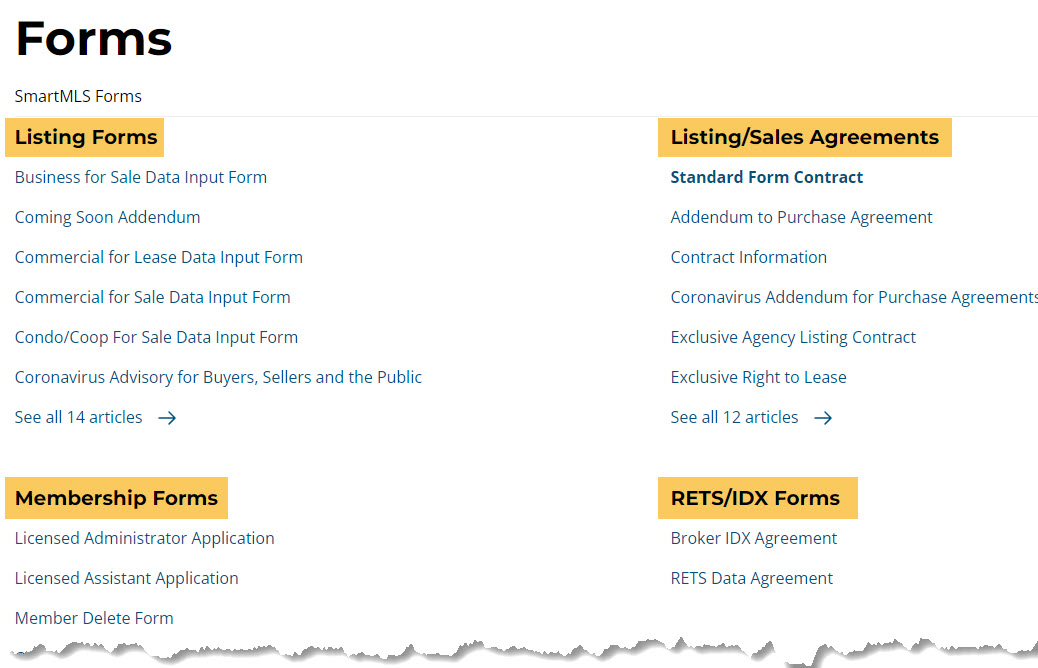
Task: Open the Contract Information page
Action: (748, 257)
